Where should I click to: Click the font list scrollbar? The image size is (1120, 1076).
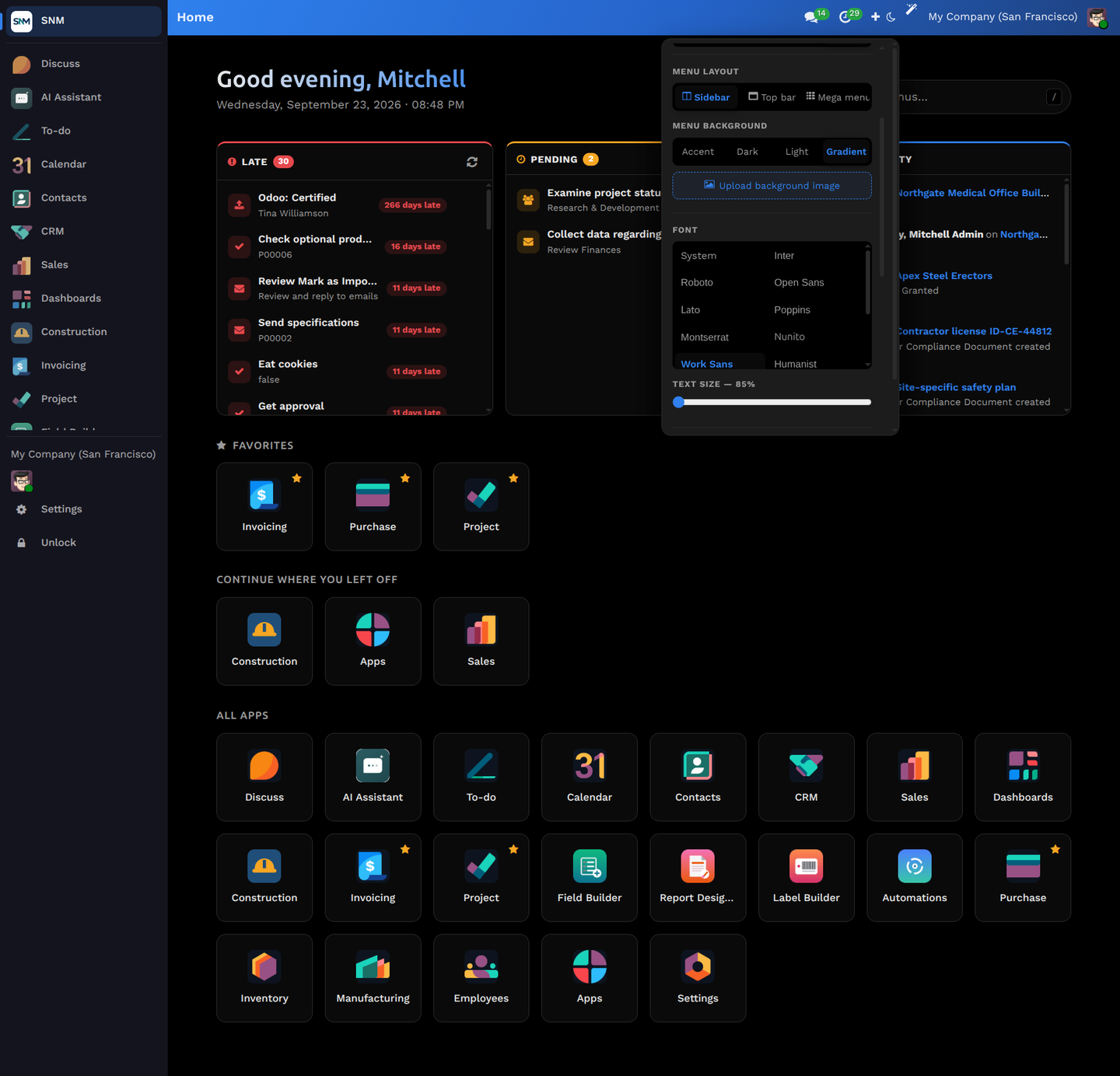click(868, 281)
